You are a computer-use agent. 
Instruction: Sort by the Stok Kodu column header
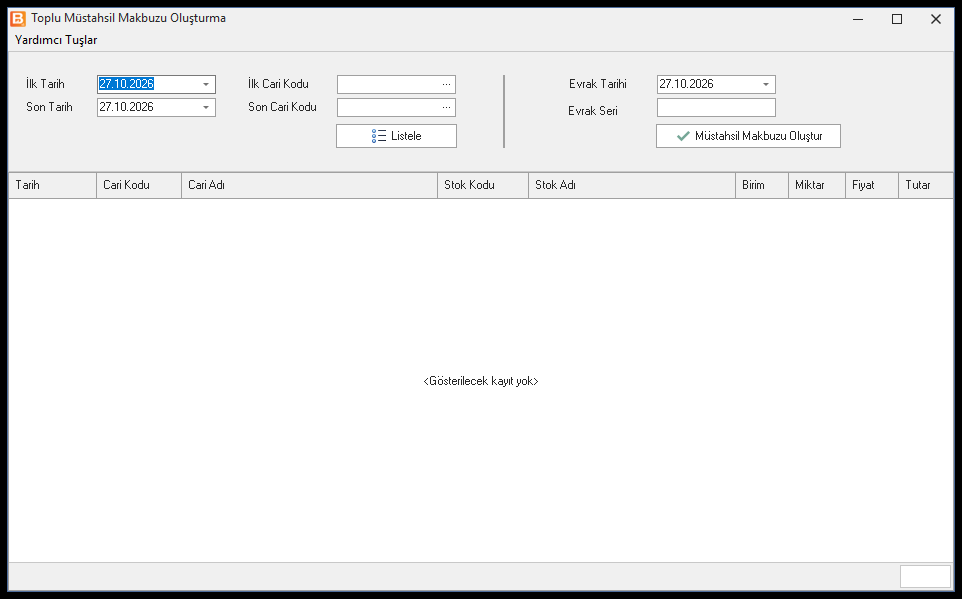[x=483, y=185]
